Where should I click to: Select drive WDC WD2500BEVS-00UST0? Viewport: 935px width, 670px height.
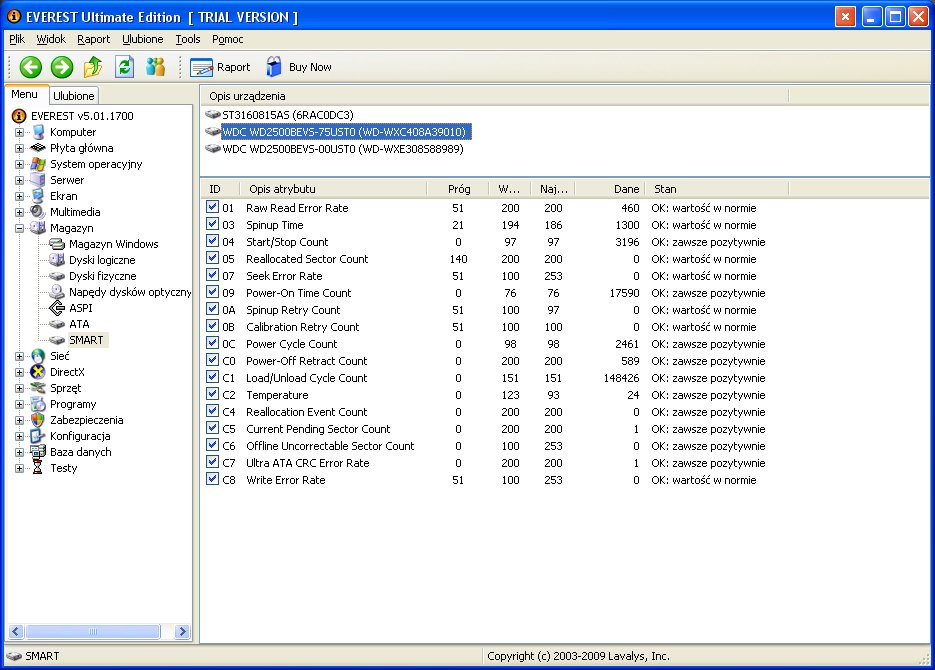[342, 149]
